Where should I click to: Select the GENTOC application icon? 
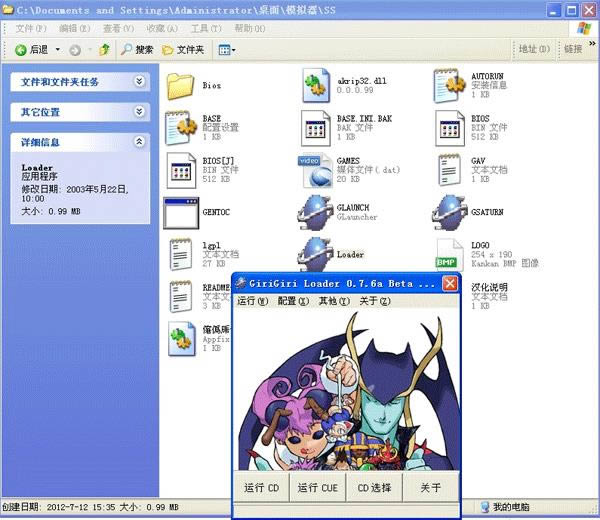[x=181, y=213]
